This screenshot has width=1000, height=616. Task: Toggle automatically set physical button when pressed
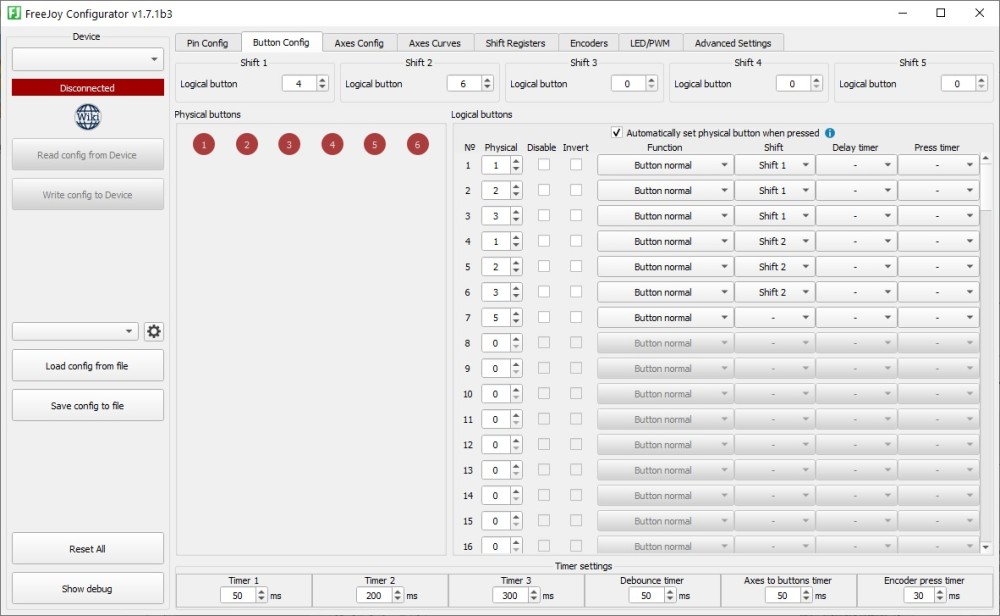coord(617,133)
